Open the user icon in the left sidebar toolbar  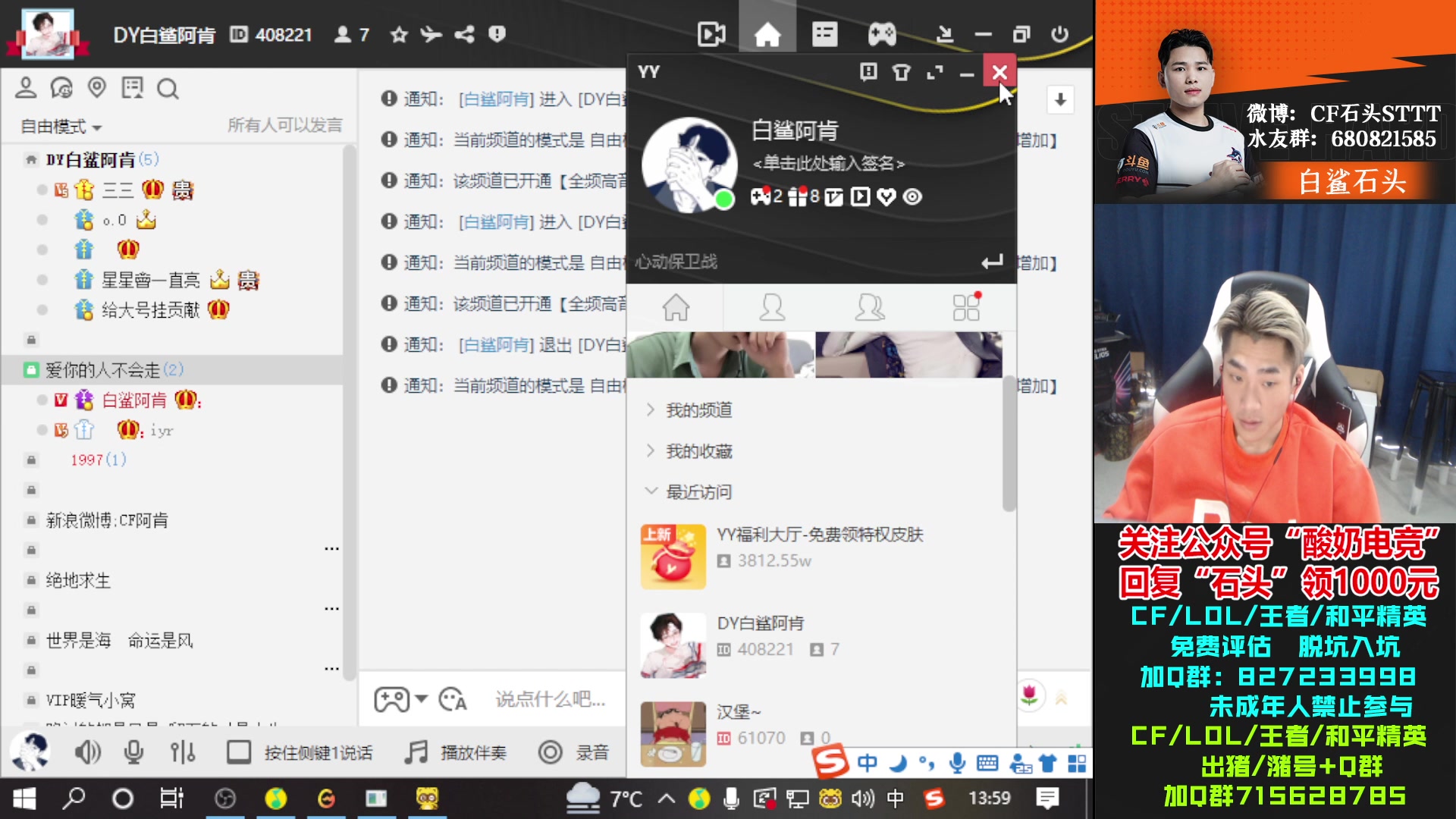tap(26, 88)
